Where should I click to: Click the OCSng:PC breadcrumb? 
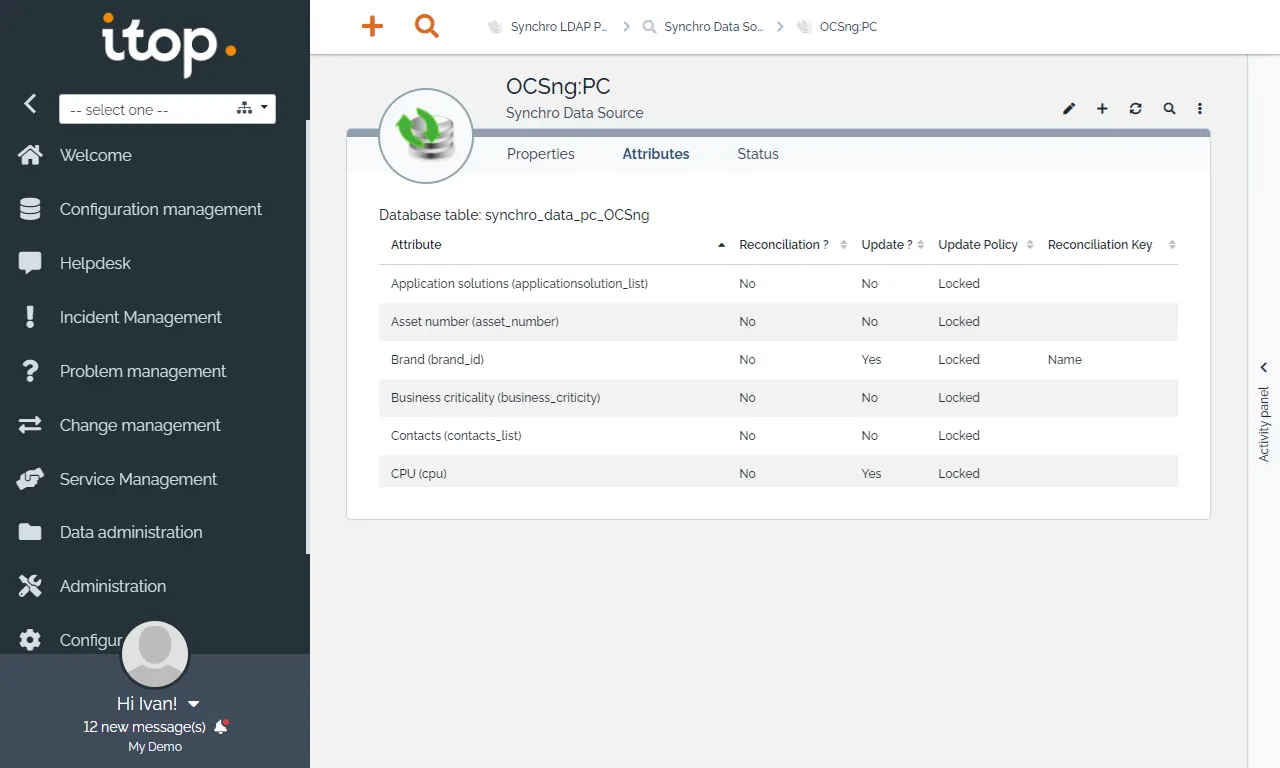837,27
